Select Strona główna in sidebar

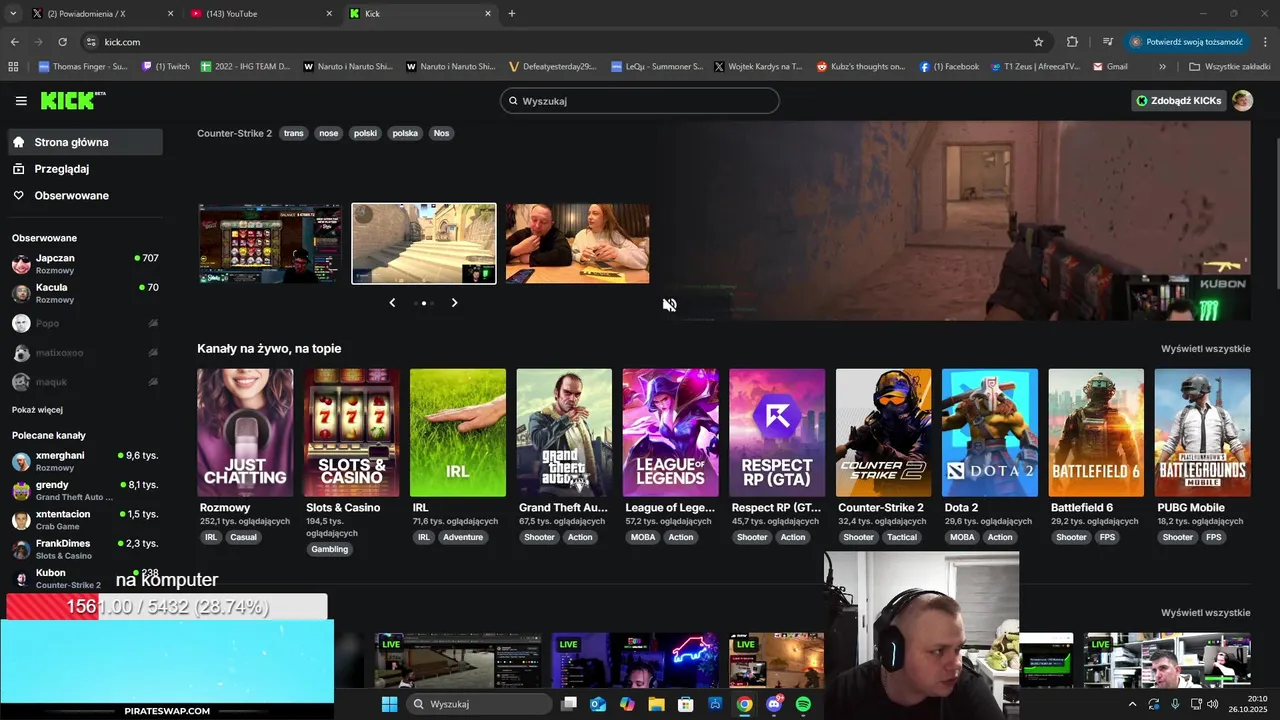(85, 142)
